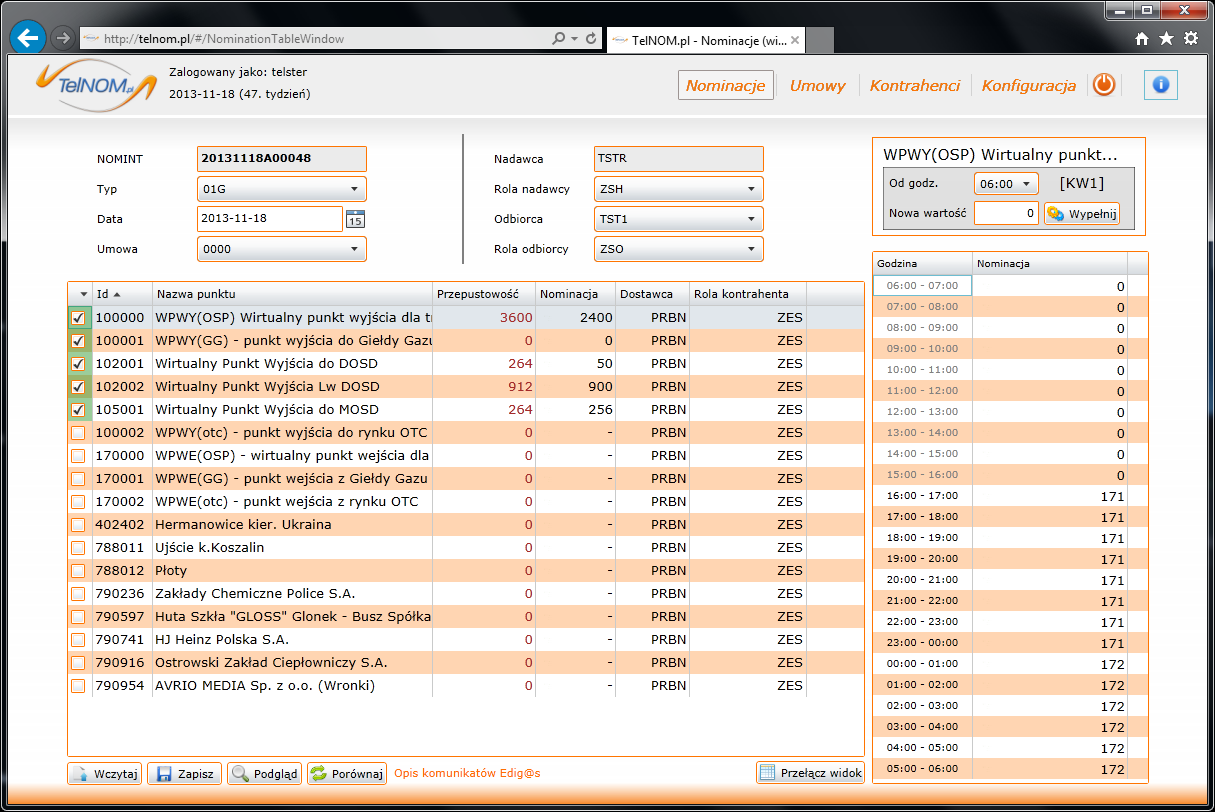The width and height of the screenshot is (1215, 812).
Task: Close the TelNOM.pl browser tab
Action: coord(795,40)
